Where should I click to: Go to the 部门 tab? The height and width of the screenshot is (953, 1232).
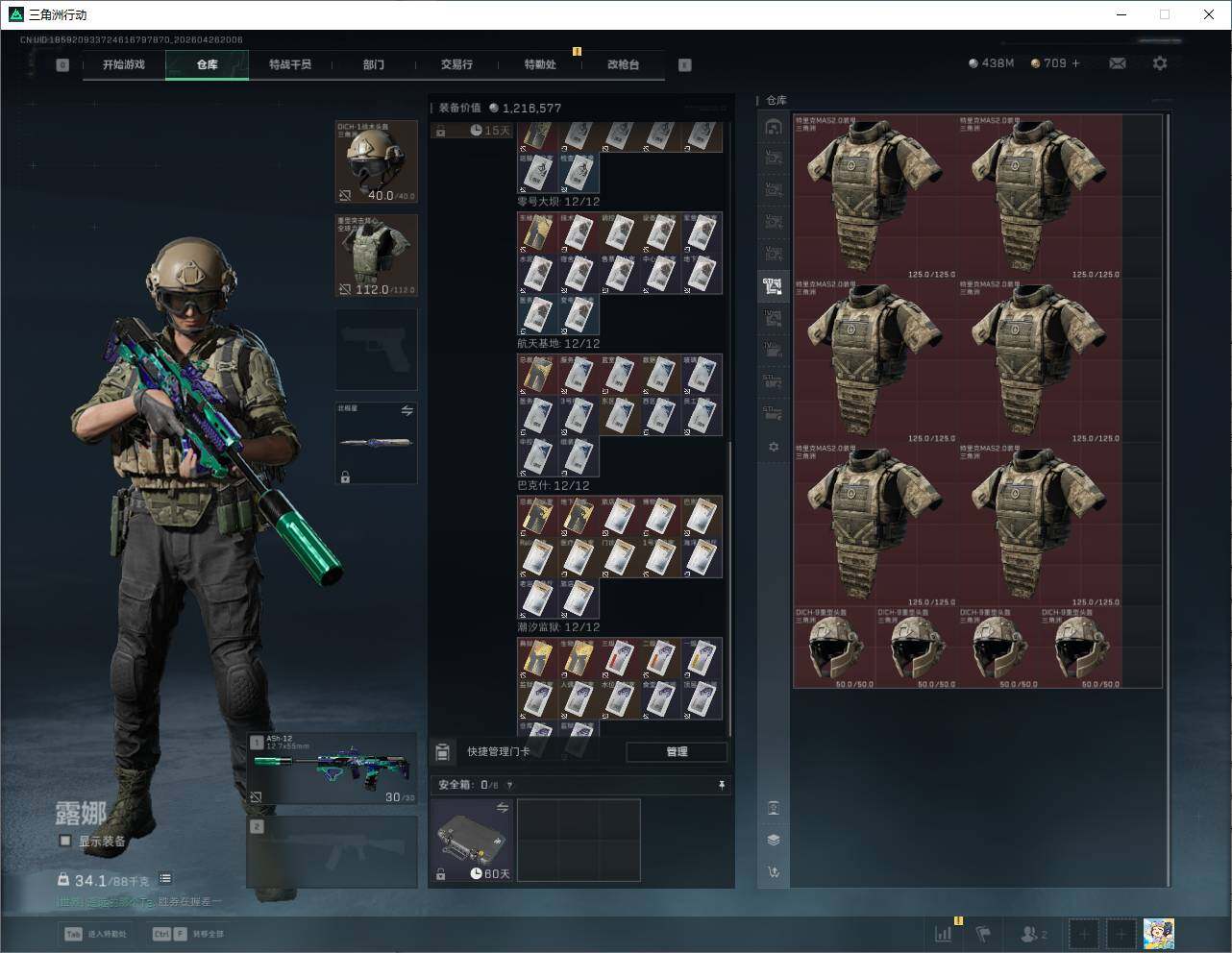tap(374, 64)
